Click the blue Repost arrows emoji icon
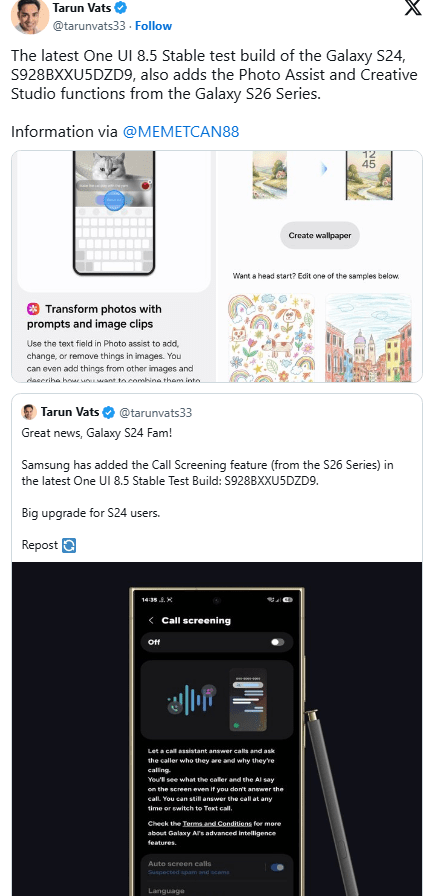428x896 pixels. (69, 545)
